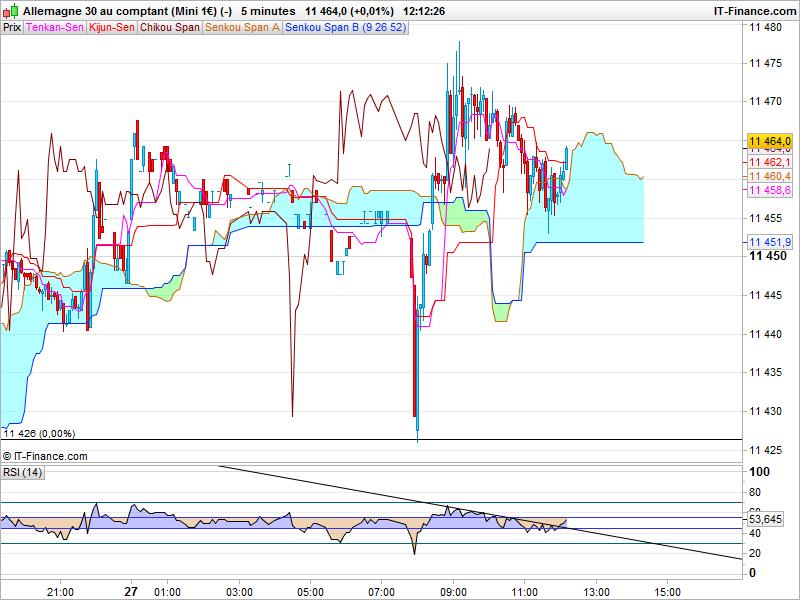Click the 03:00 time axis label
Screen dimensions: 800x600
click(239, 592)
